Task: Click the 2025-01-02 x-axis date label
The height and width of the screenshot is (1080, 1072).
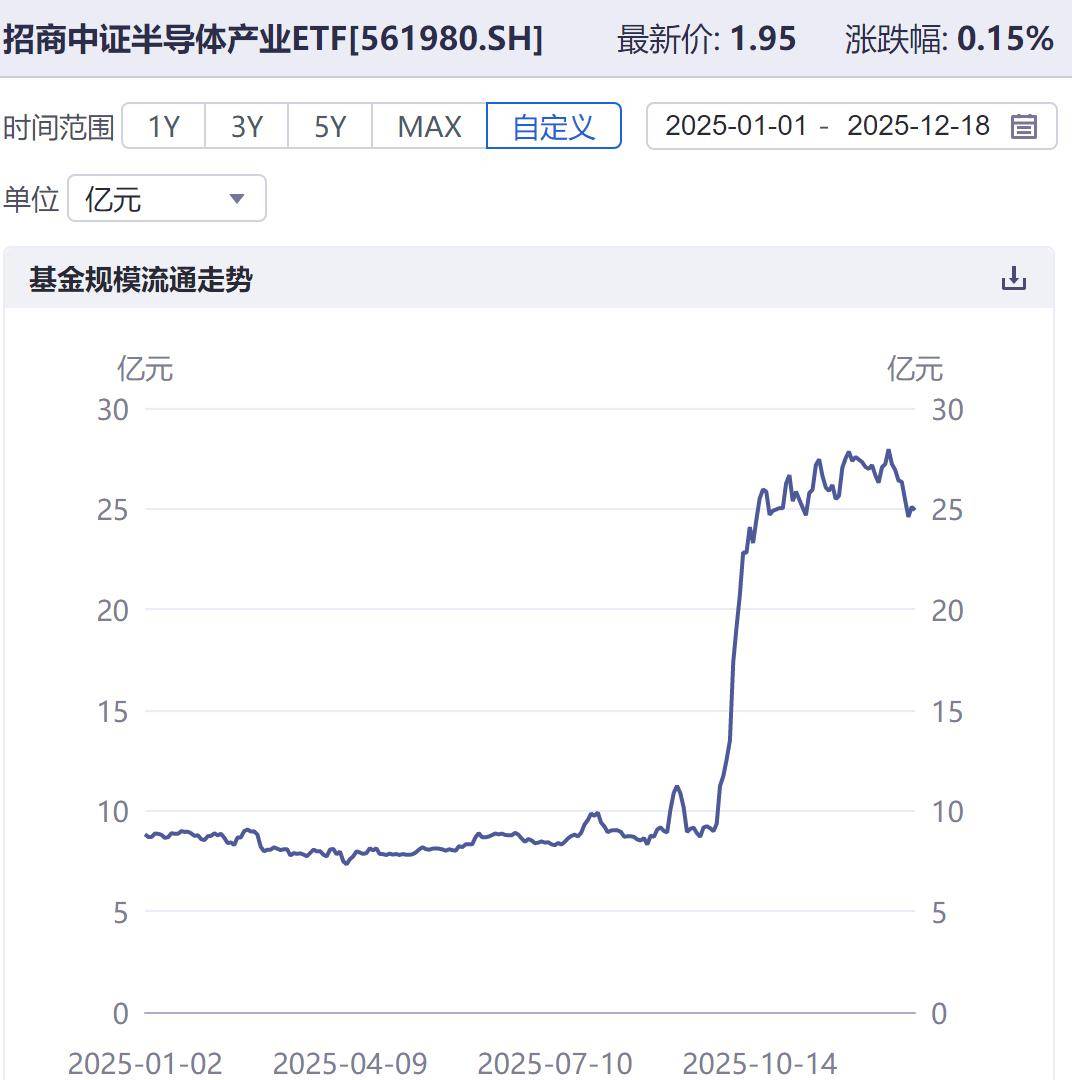Action: [x=145, y=1062]
